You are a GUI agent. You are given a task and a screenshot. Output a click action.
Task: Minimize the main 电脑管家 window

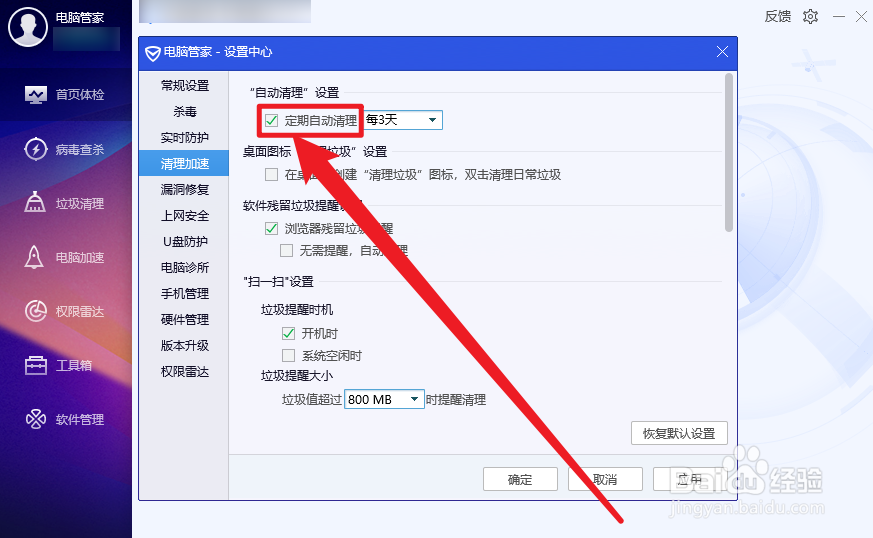pos(839,17)
